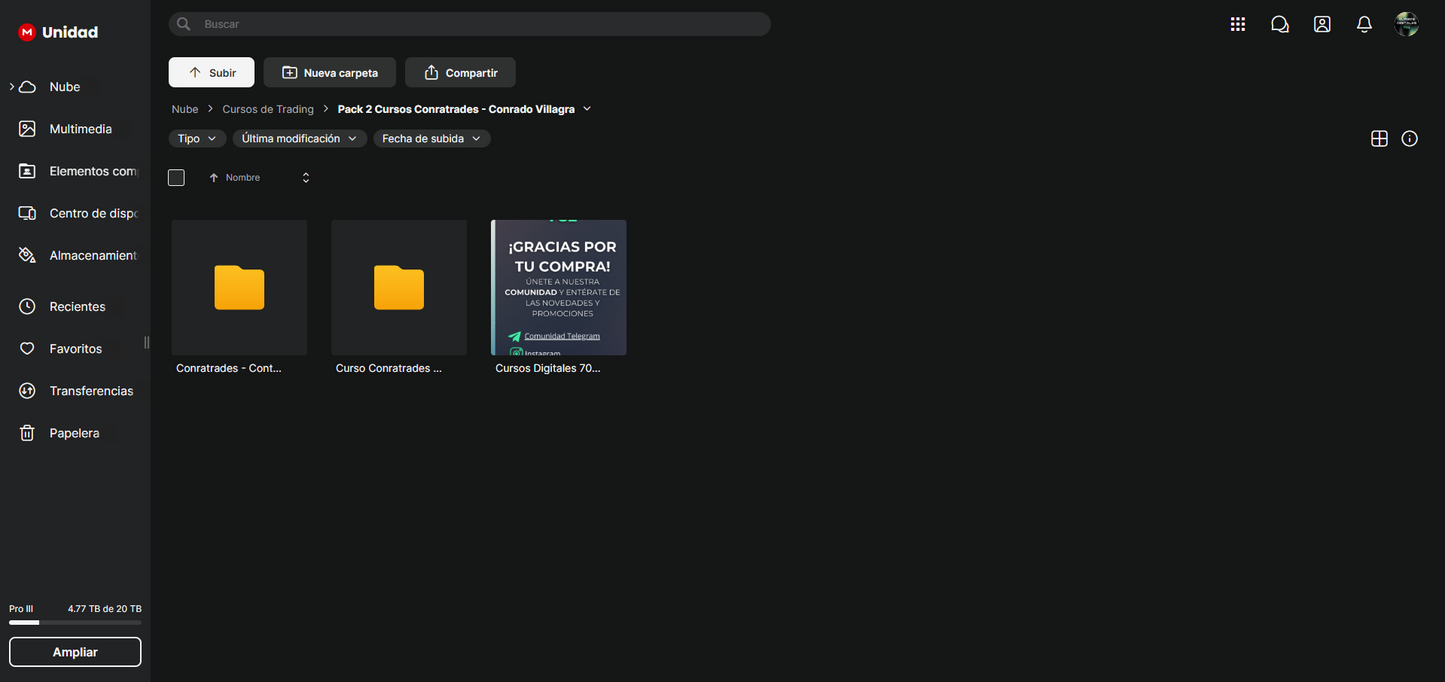Open the Cursos Digitales file thumbnail

(x=558, y=288)
